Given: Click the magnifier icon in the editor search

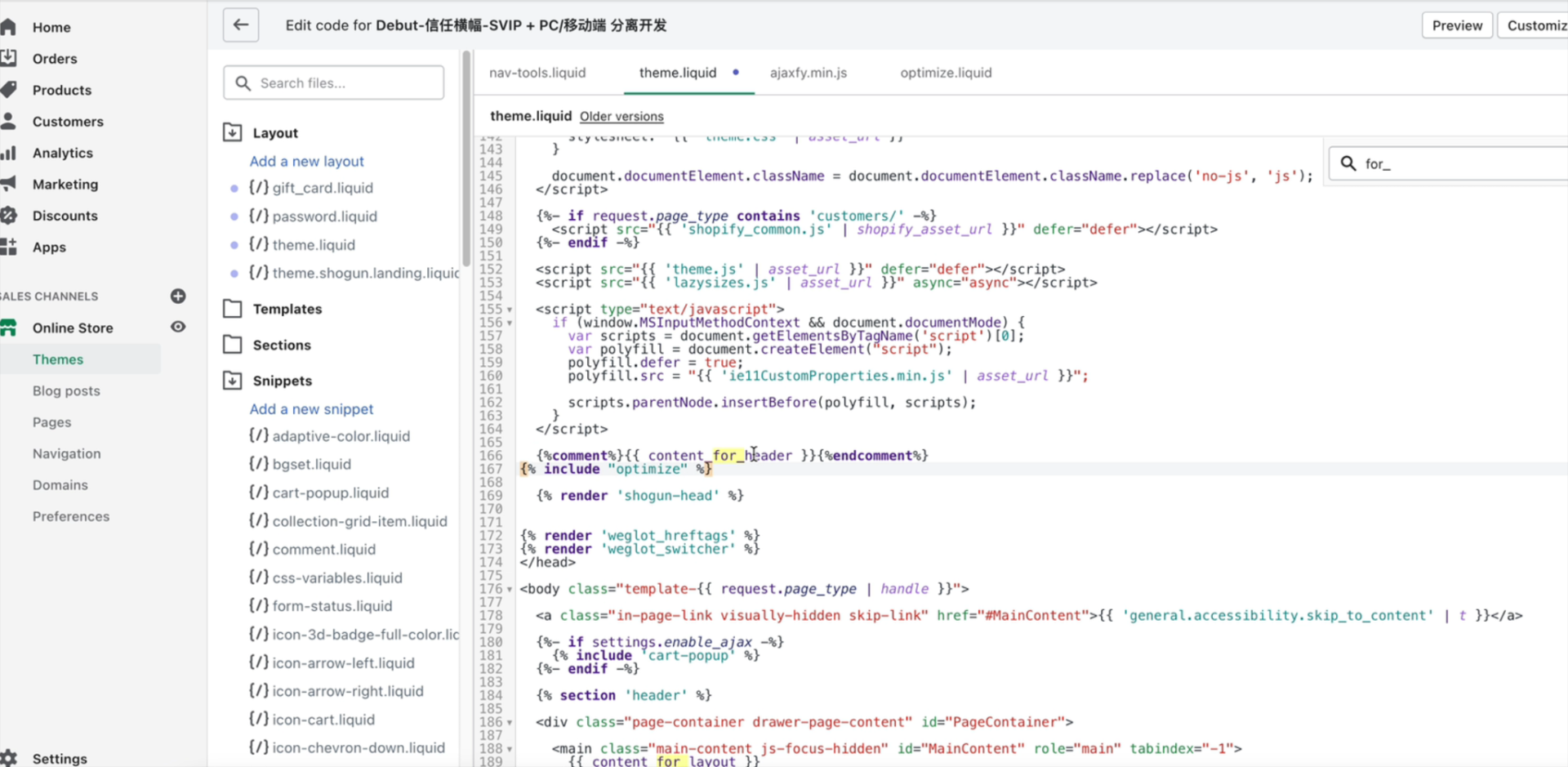Looking at the screenshot, I should [1348, 163].
